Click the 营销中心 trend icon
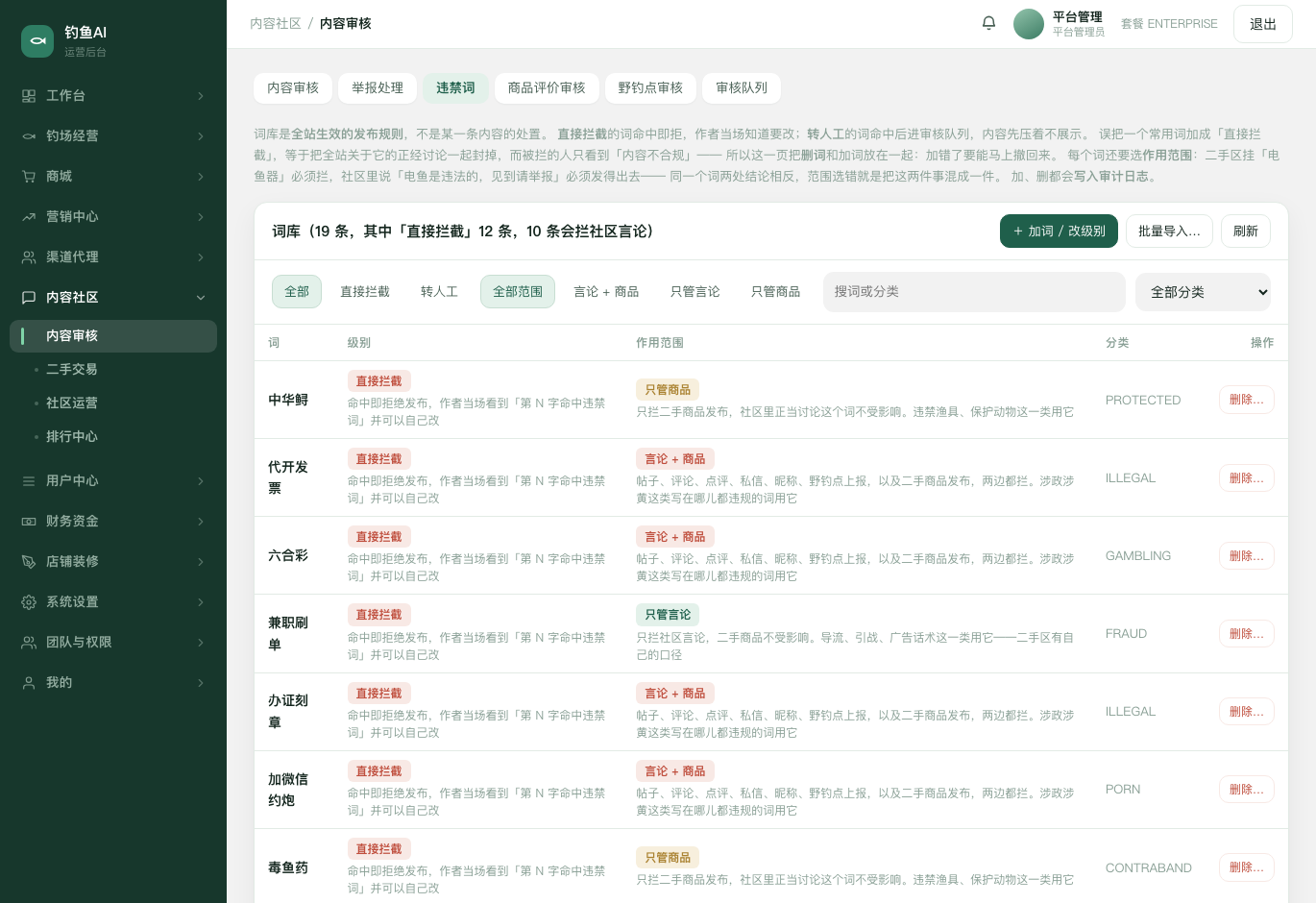This screenshot has width=1316, height=903. (x=29, y=217)
